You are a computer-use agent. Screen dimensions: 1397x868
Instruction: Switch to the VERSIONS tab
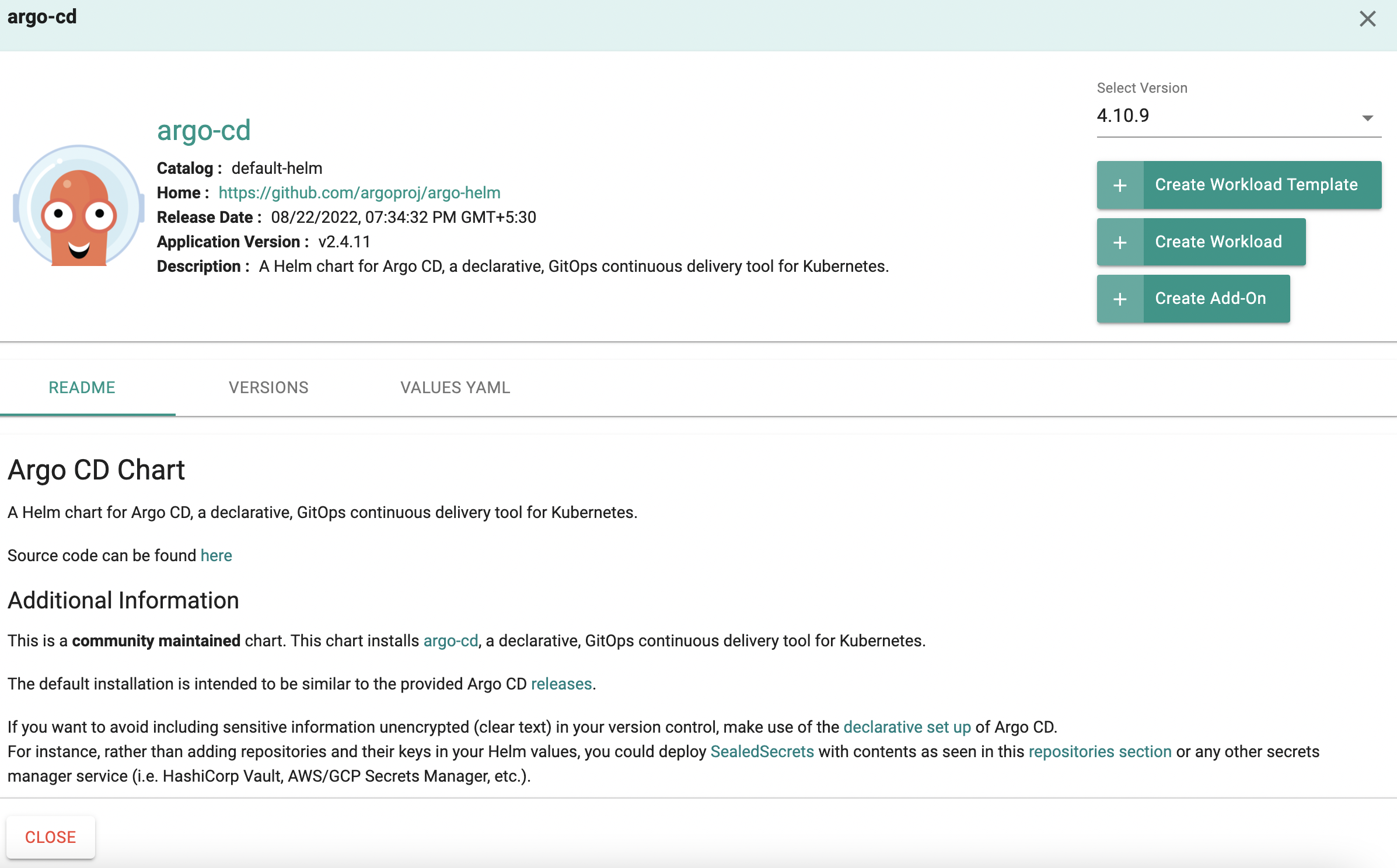(x=268, y=387)
